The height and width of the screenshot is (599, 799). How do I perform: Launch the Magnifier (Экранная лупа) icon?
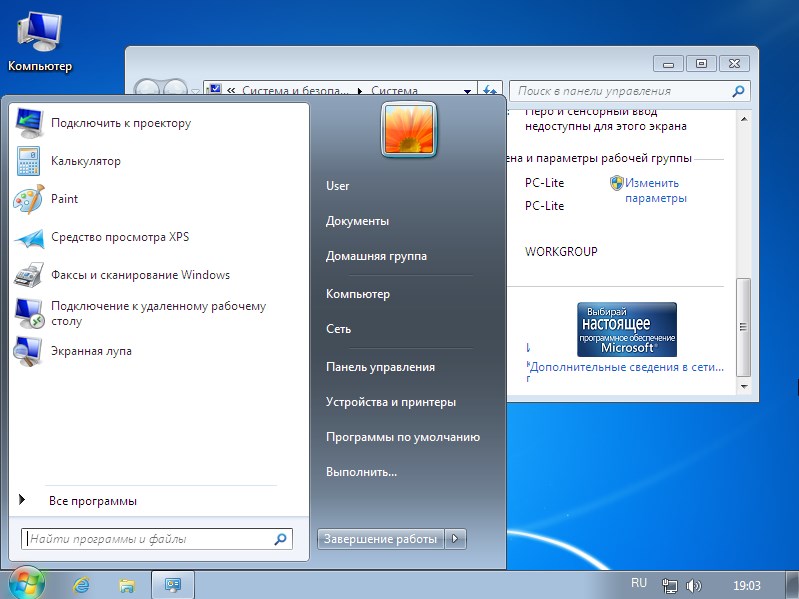[28, 351]
